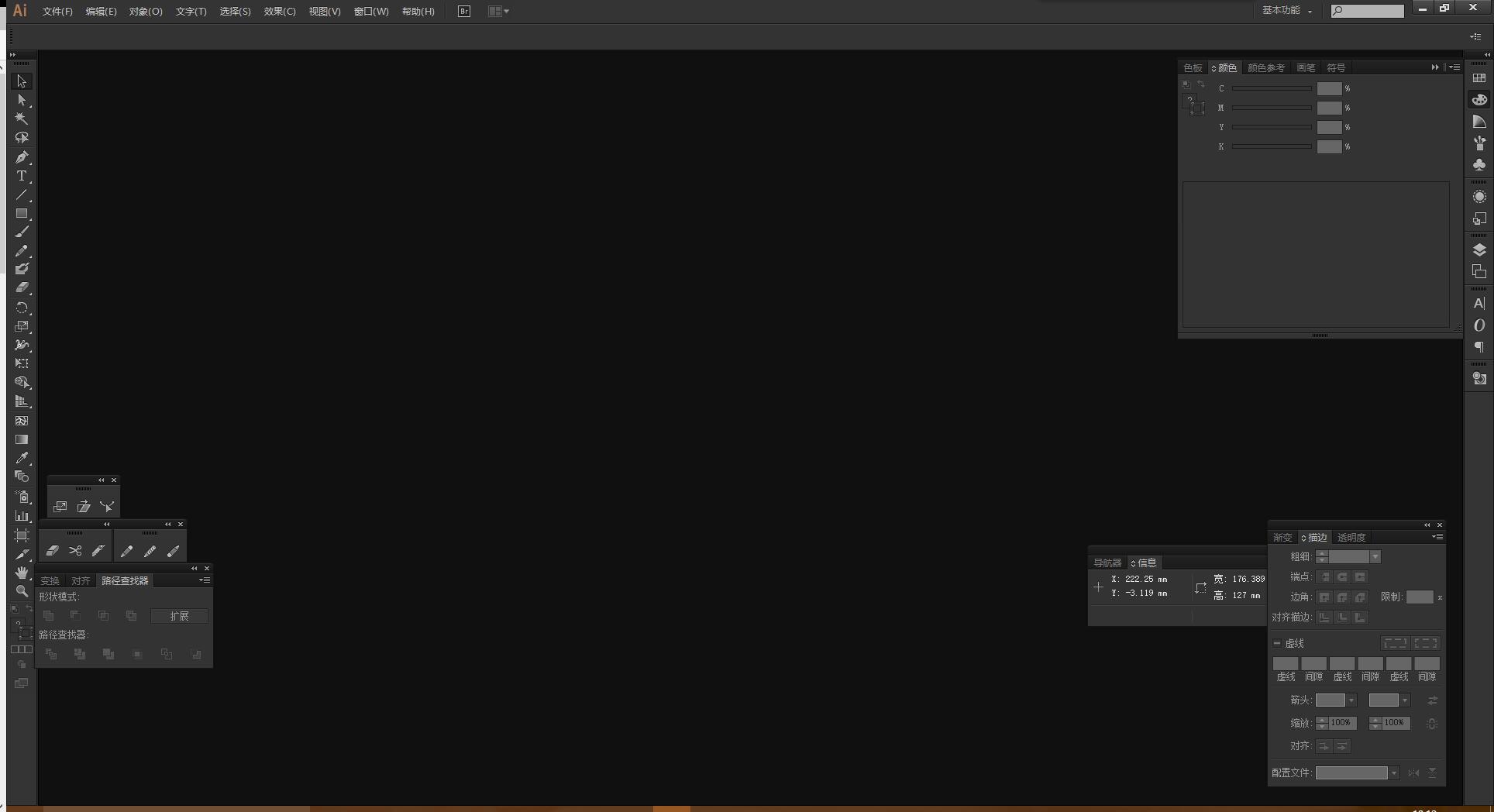This screenshot has width=1494, height=812.
Task: Click the Divide pathfinder icon
Action: click(x=51, y=655)
